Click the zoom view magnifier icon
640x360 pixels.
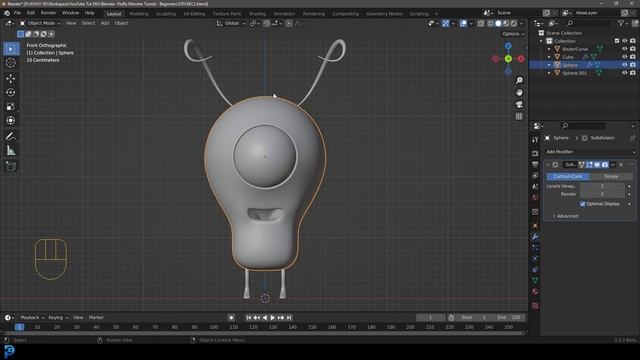(519, 80)
